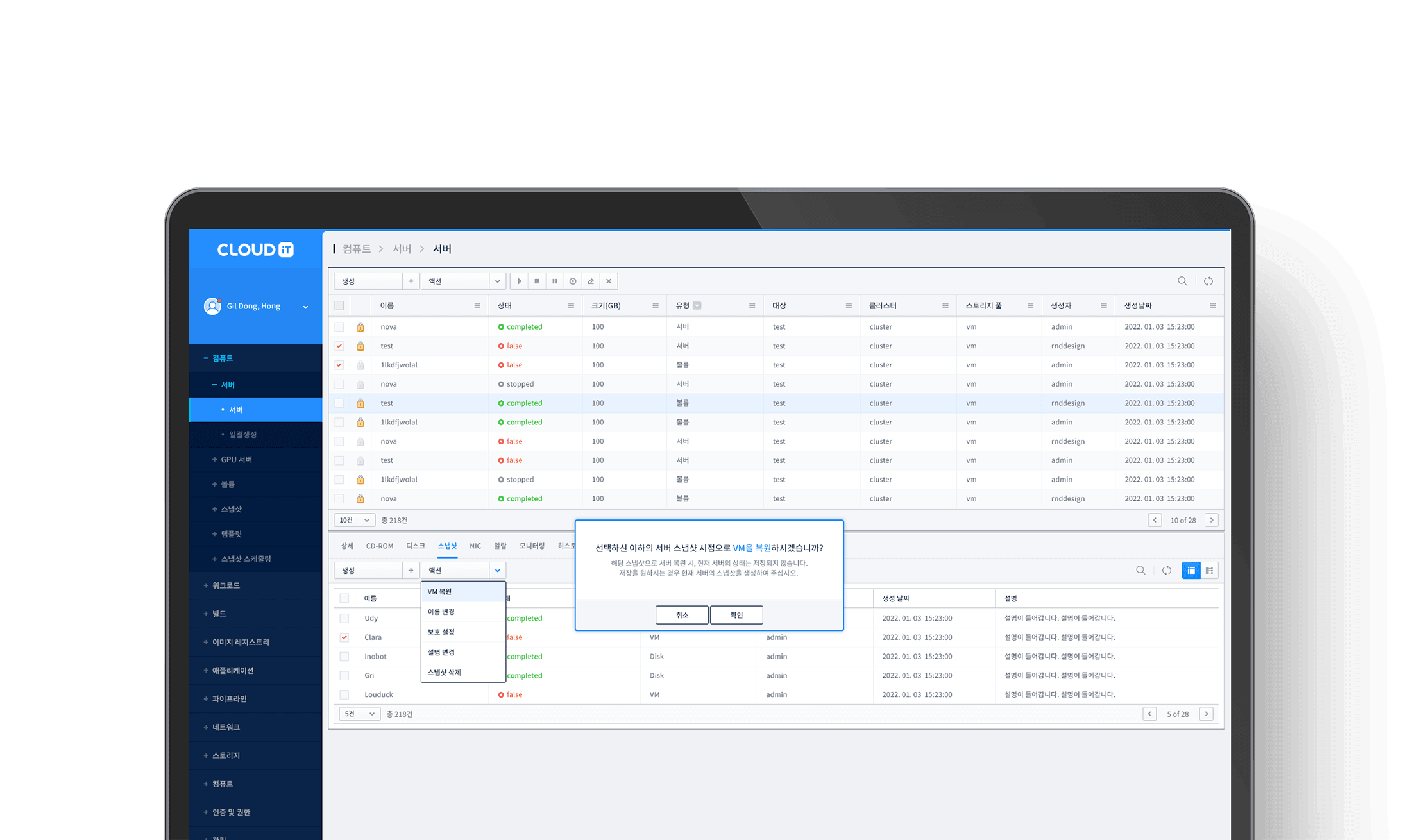This screenshot has height=840, width=1424.
Task: Switch to the 디스크 tab
Action: [416, 546]
